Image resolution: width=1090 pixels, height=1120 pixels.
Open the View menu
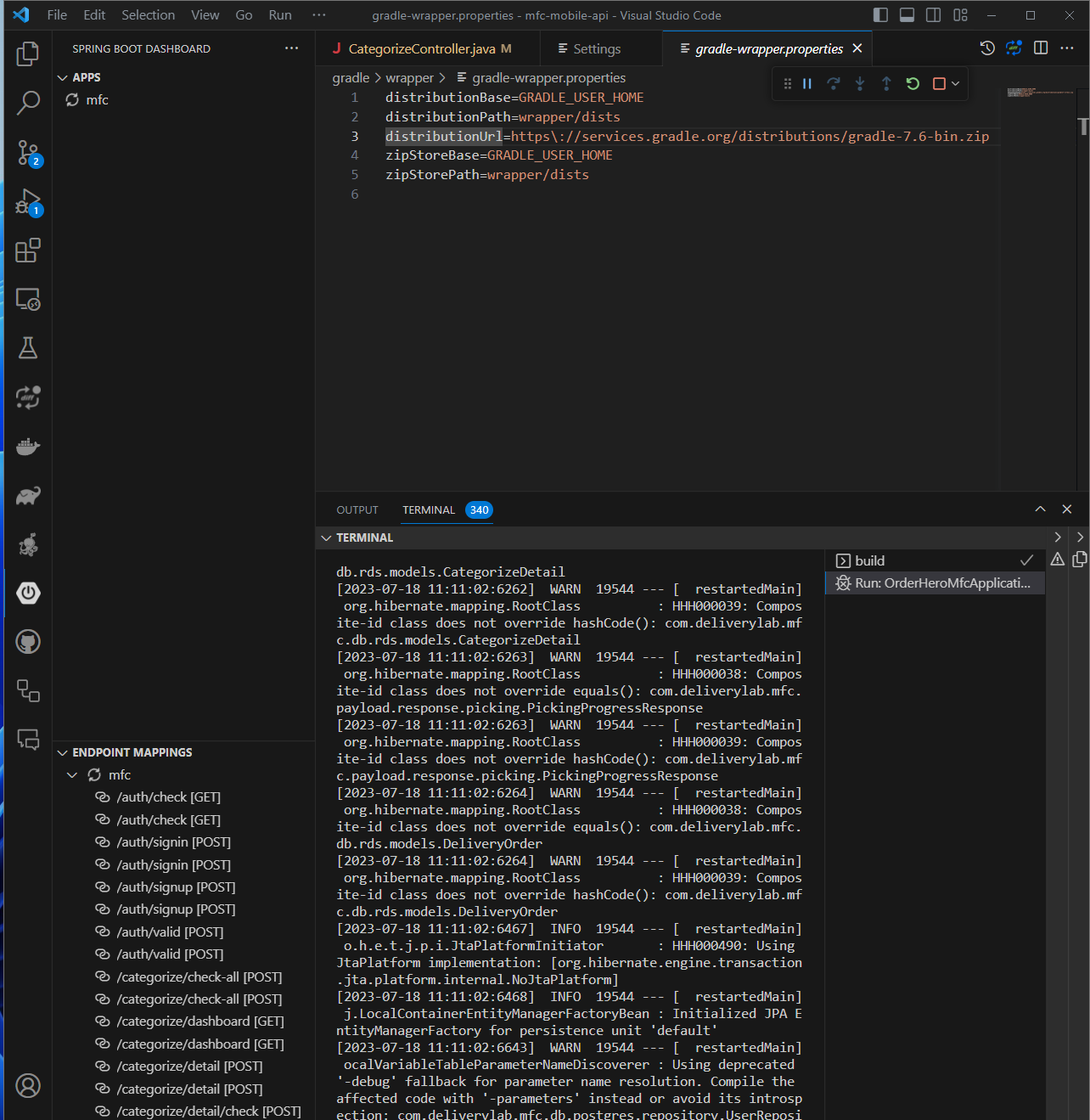[205, 15]
